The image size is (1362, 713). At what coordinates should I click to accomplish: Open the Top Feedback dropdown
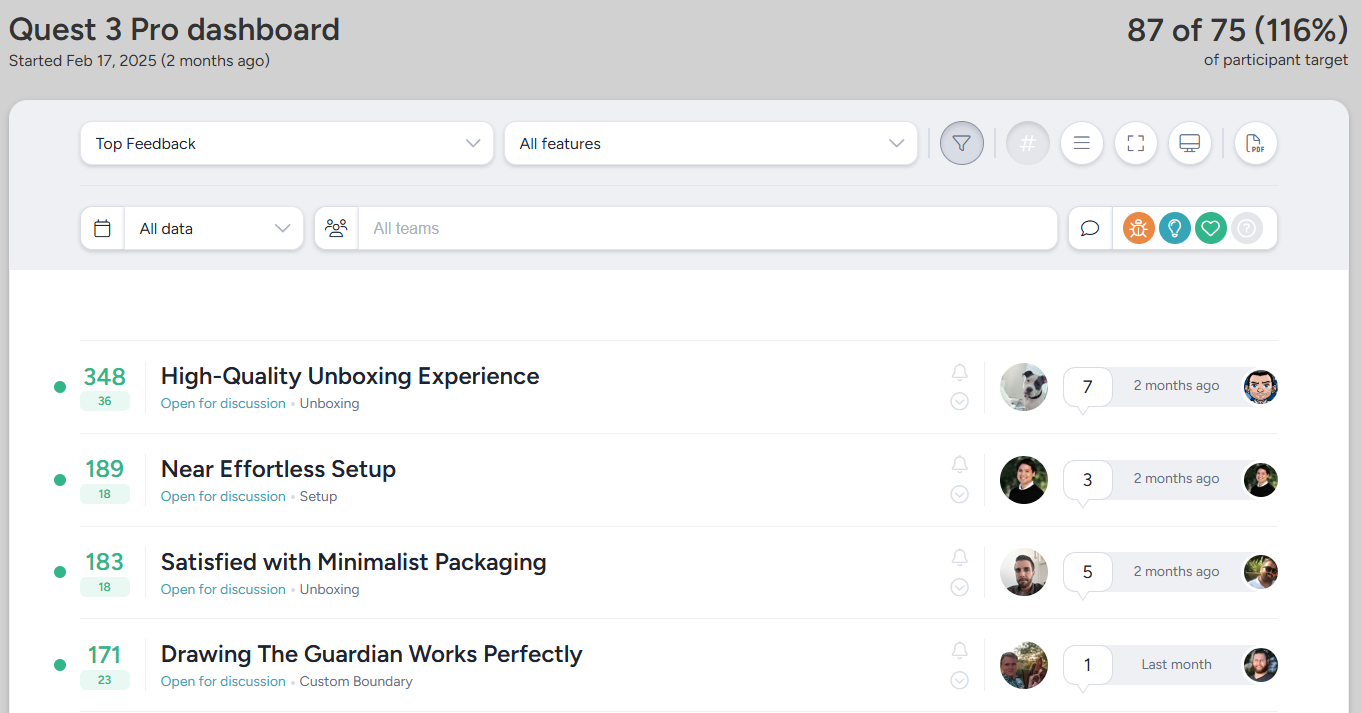pos(287,143)
